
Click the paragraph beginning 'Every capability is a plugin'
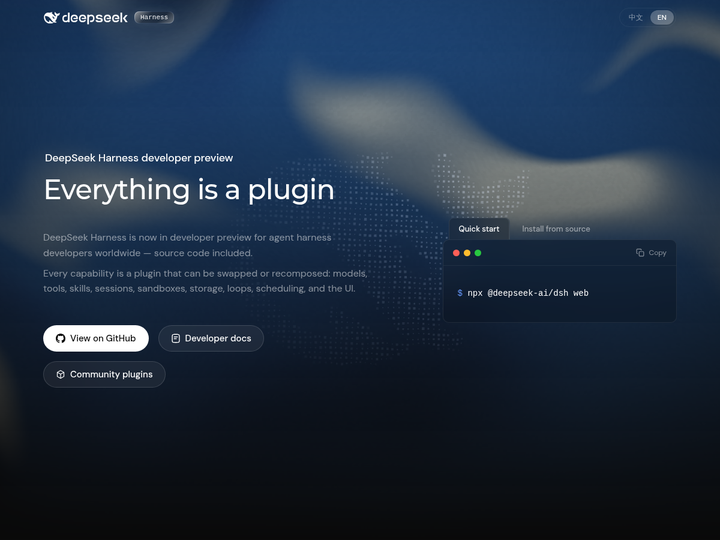pos(205,281)
